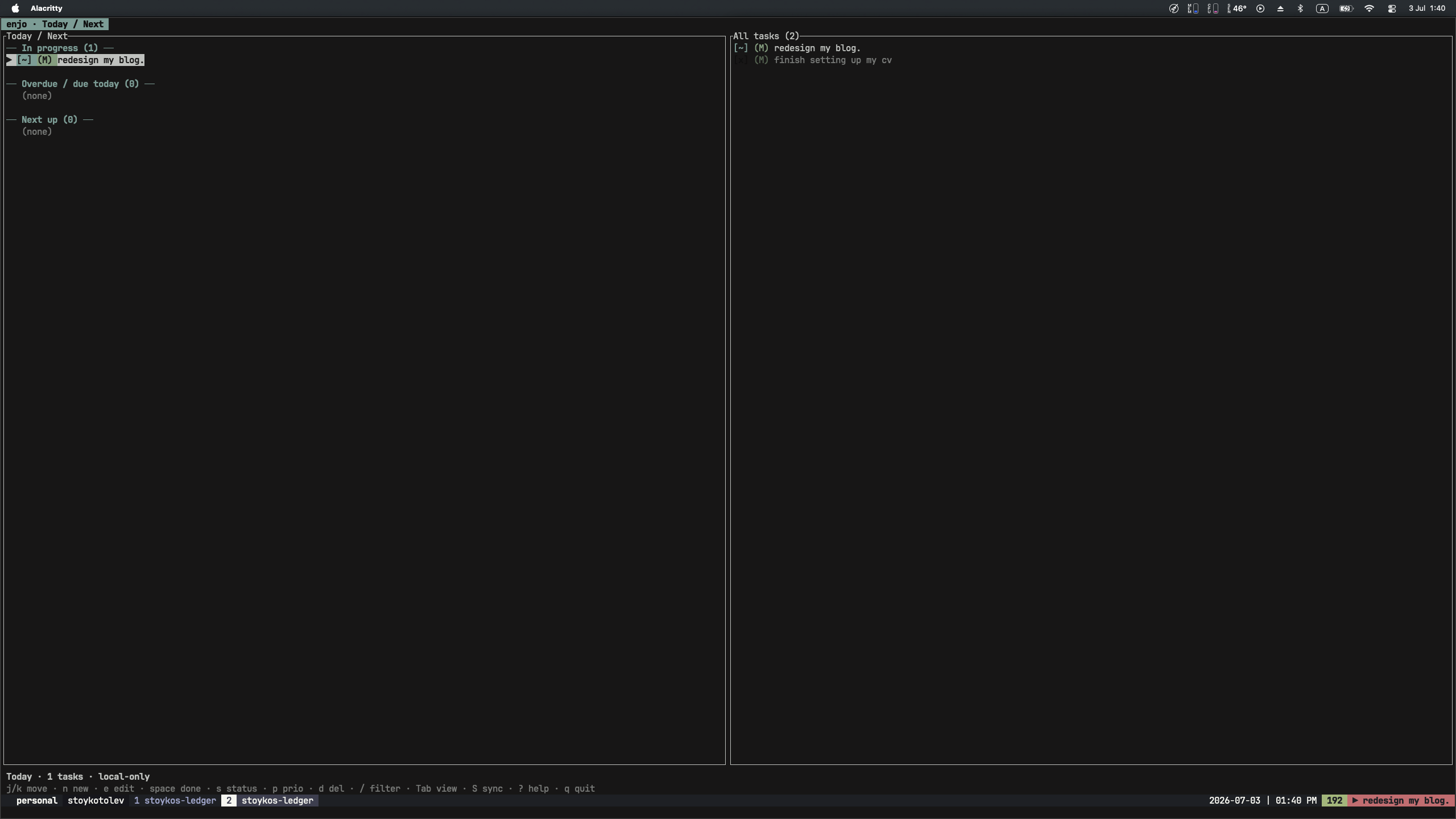Click the redesign my blog status segment
Viewport: 1456px width, 819px height.
(1401, 801)
